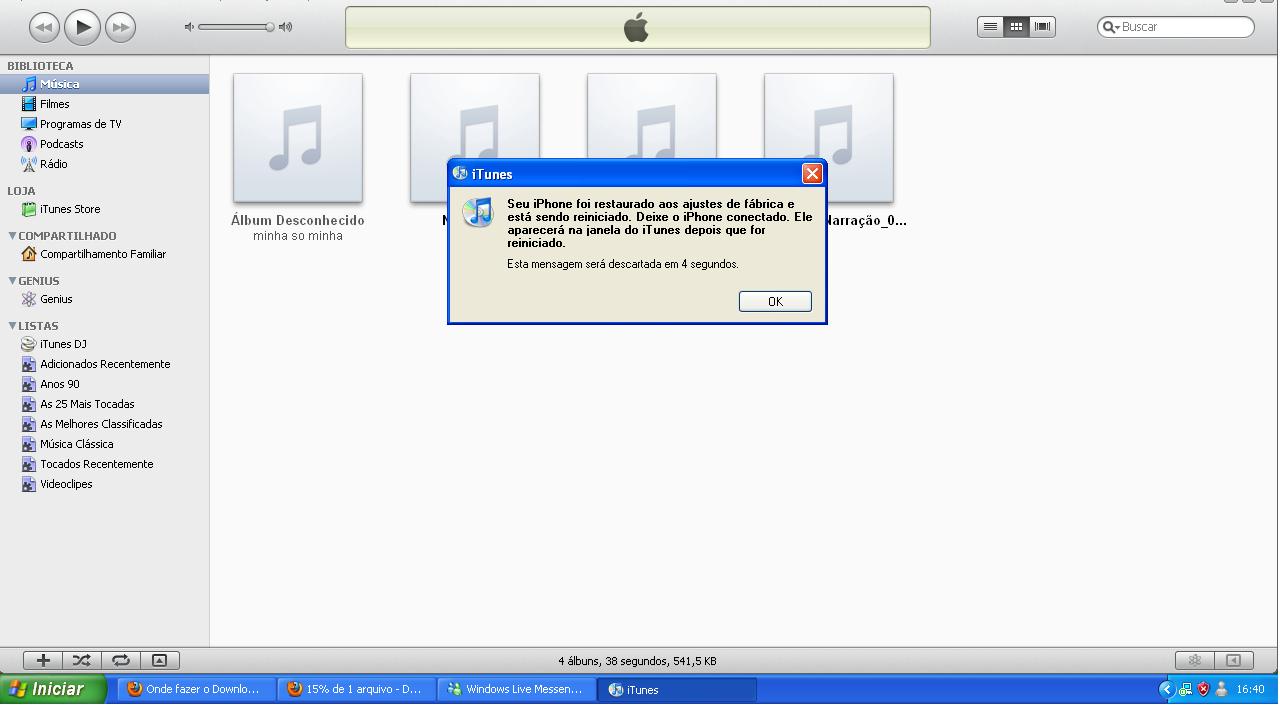This screenshot has height=720, width=1280.
Task: Click the low-volume speaker icon
Action: point(189,27)
